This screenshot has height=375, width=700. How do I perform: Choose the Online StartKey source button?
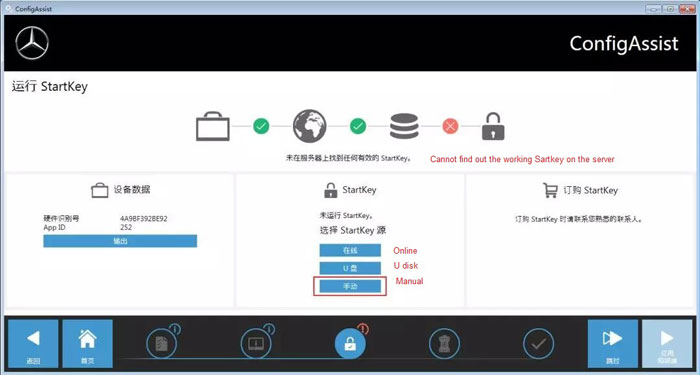coord(350,250)
